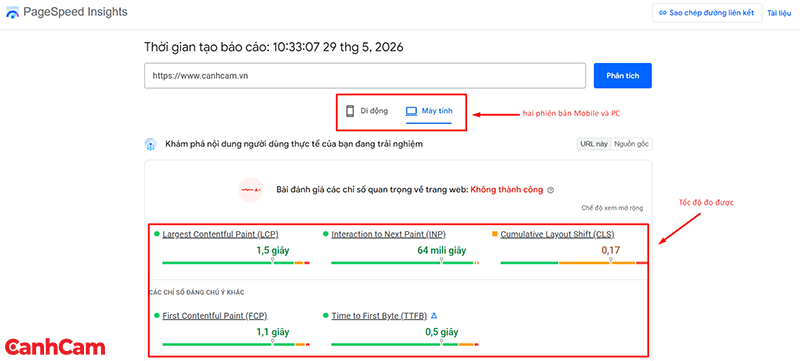Select the Nguồn gốc toggle
This screenshot has height=361, width=800.
pos(632,144)
